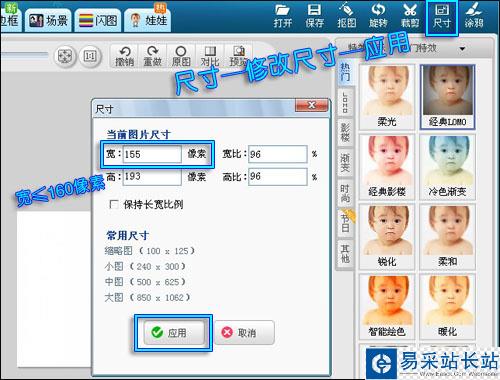Undo last action with 撤销

[124, 56]
